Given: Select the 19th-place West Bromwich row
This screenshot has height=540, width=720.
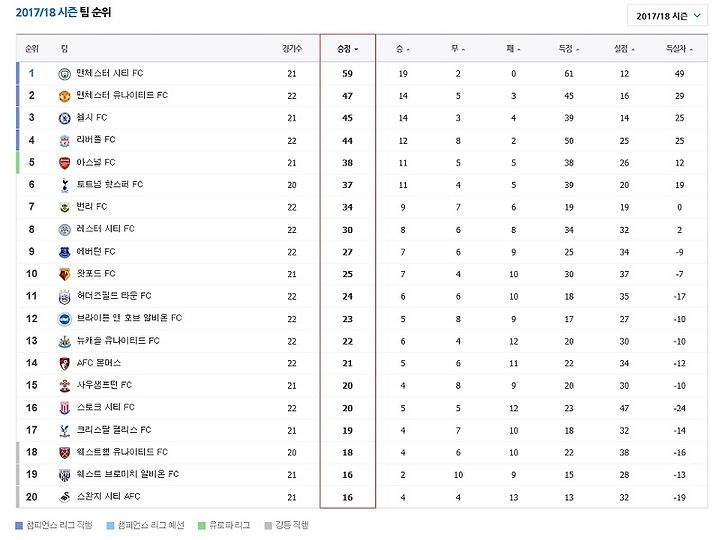Looking at the screenshot, I should tap(362, 475).
